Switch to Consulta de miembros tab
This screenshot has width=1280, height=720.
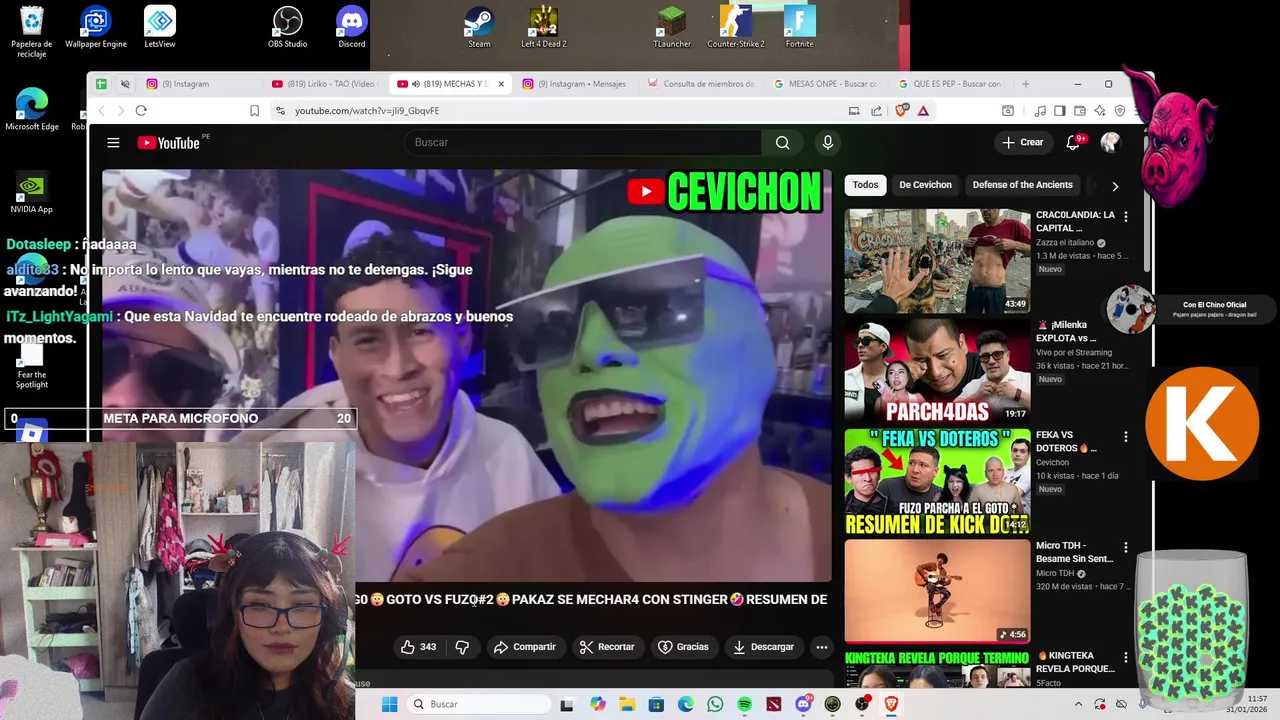(x=700, y=84)
